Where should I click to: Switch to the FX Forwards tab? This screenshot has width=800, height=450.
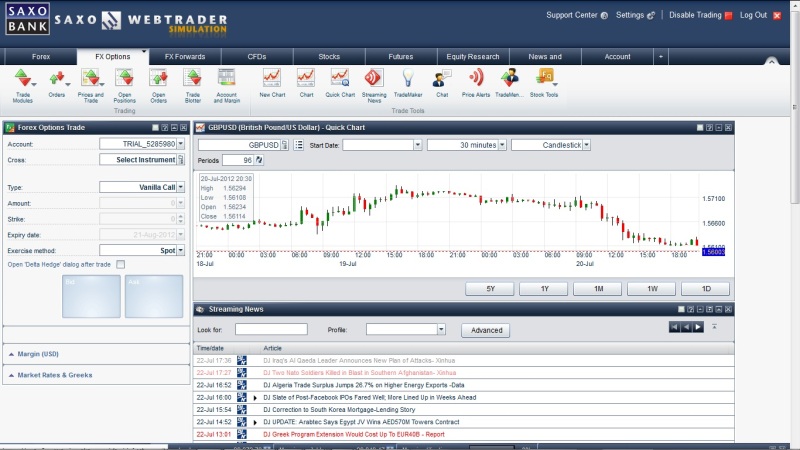pos(185,57)
